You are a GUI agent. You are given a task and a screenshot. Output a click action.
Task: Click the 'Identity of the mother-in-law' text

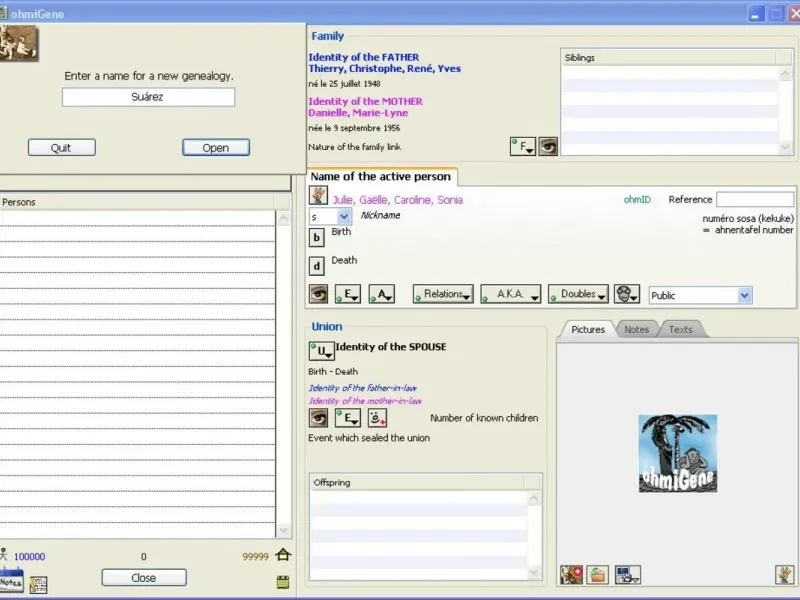pyautogui.click(x=365, y=401)
